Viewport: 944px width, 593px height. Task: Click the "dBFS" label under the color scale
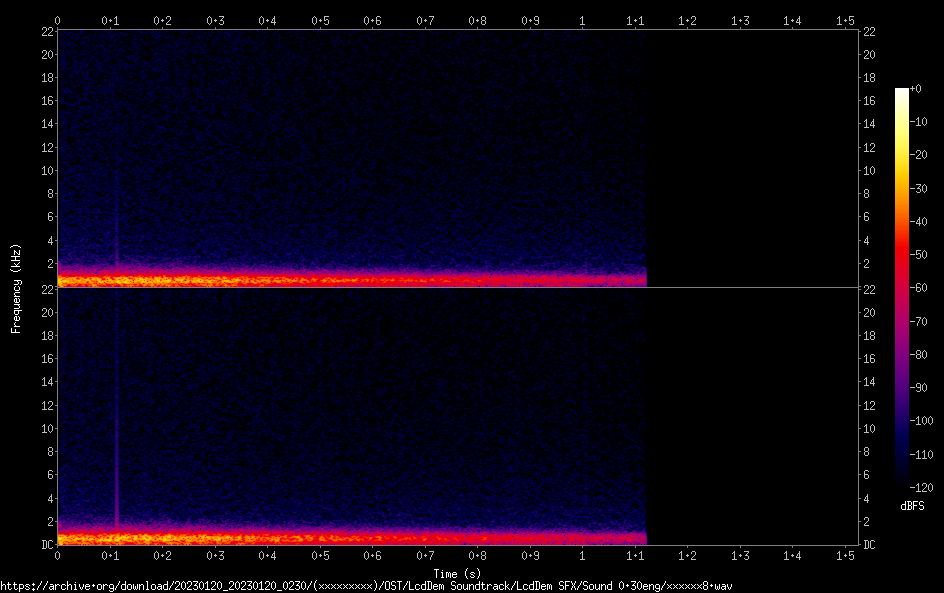[x=912, y=506]
